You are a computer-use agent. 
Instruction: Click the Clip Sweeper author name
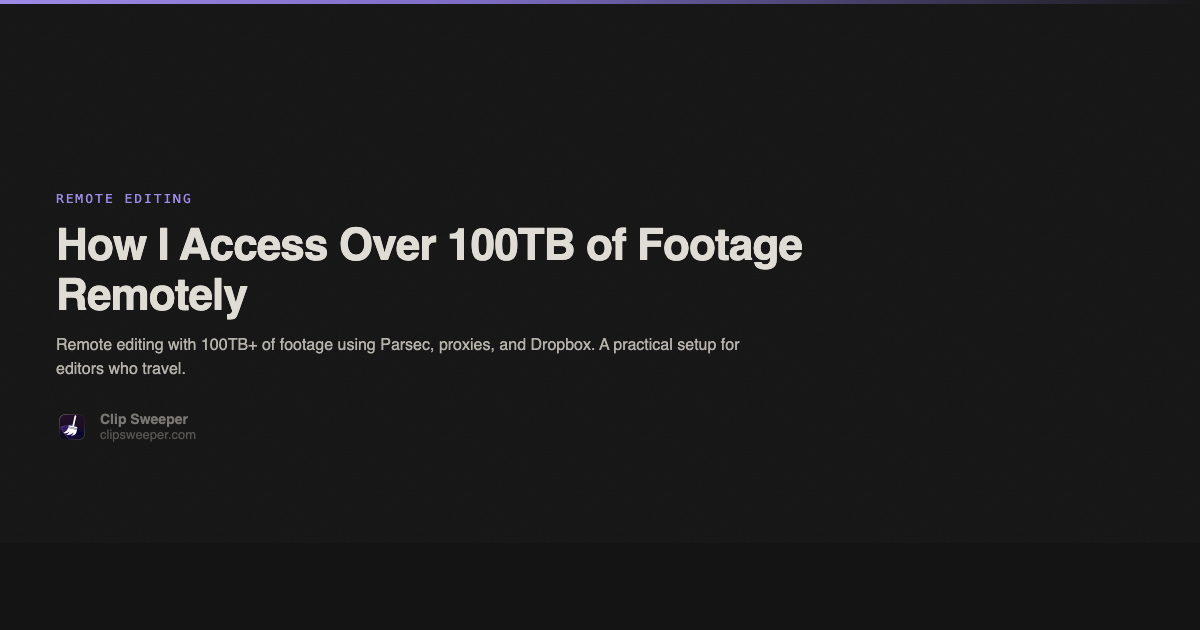[x=144, y=419]
